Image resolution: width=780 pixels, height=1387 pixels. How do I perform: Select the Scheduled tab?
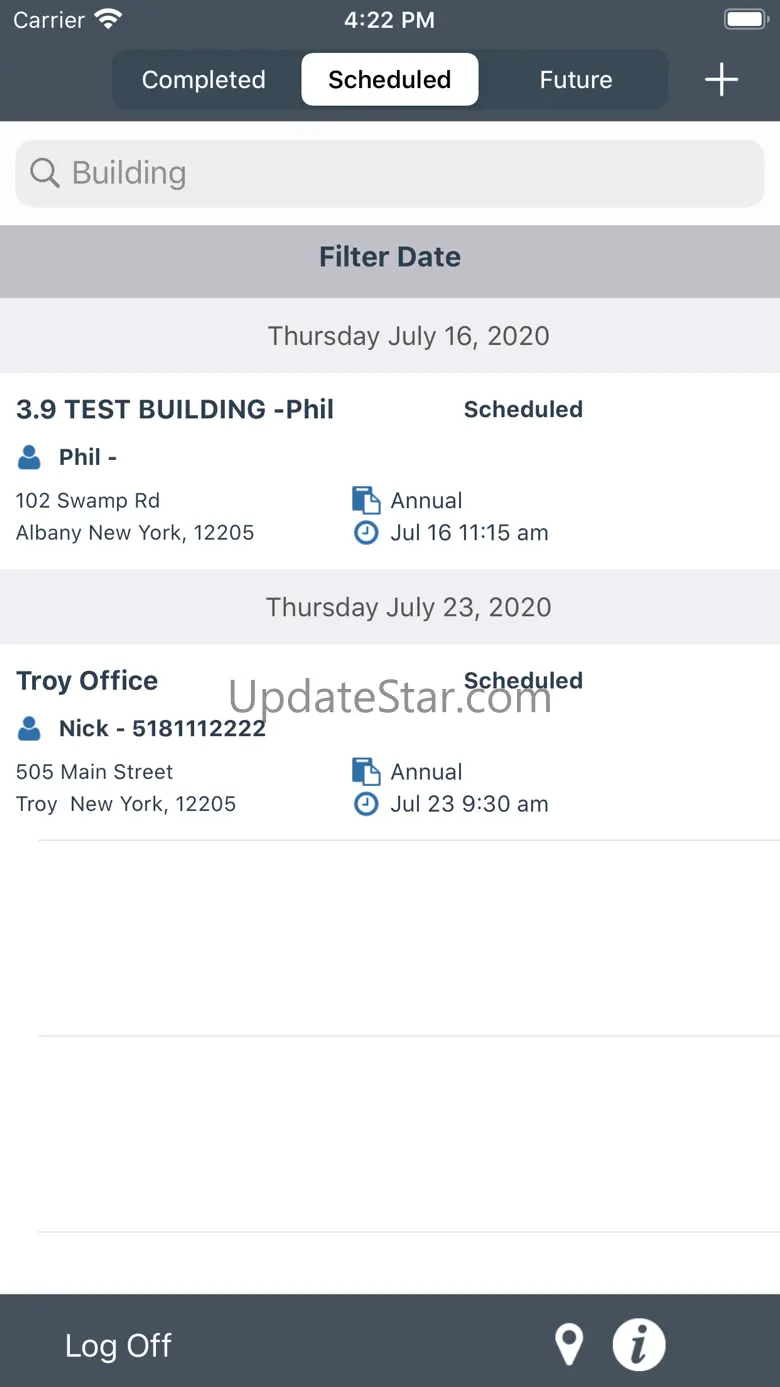pos(390,80)
